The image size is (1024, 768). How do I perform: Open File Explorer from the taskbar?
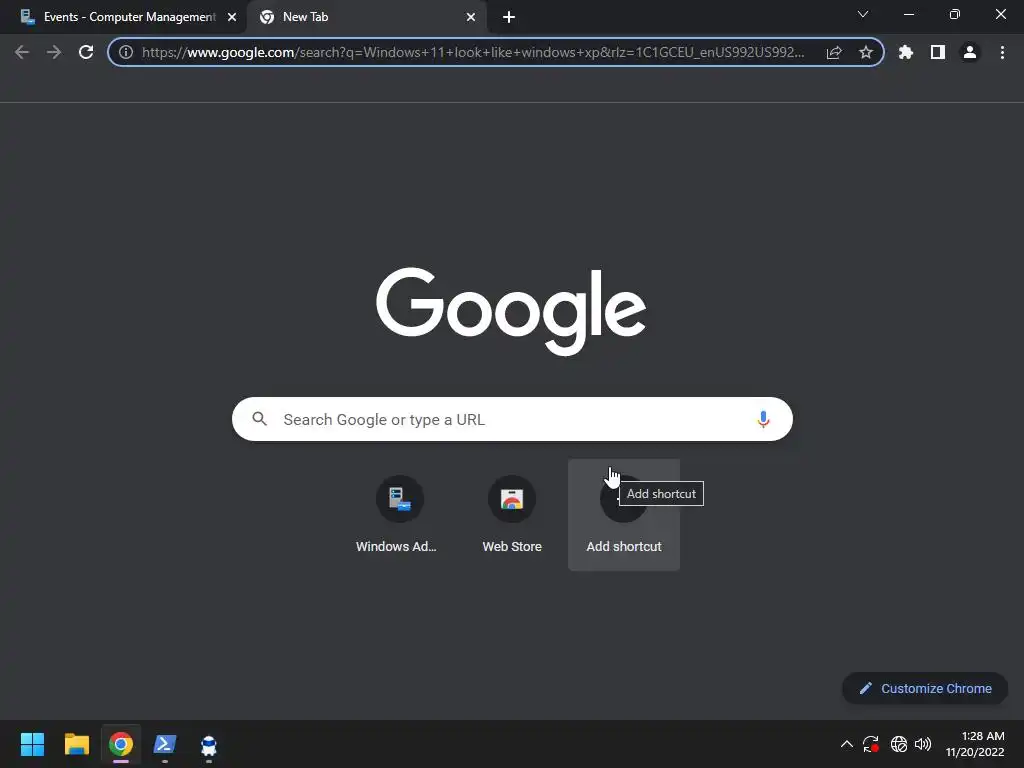coord(77,744)
